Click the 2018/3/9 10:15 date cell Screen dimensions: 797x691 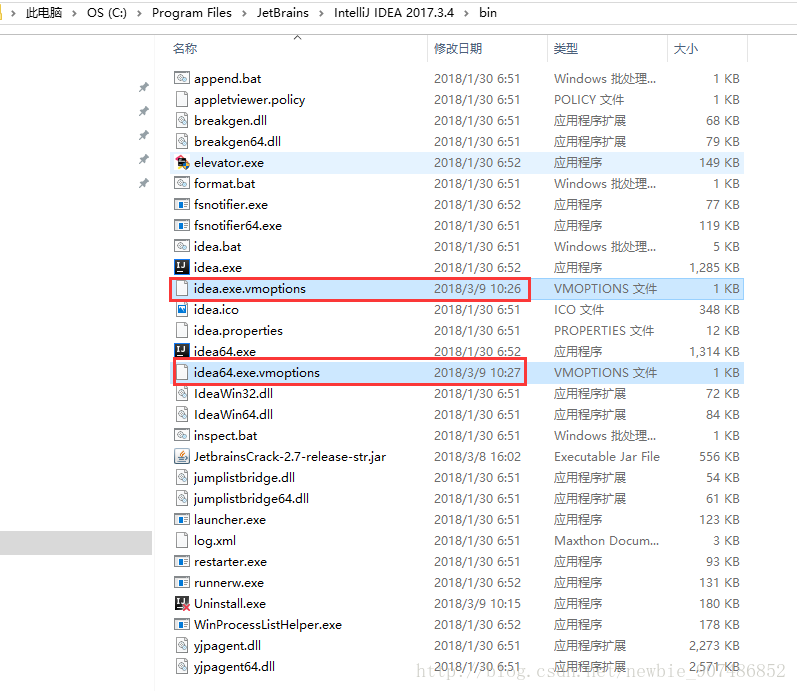point(477,604)
